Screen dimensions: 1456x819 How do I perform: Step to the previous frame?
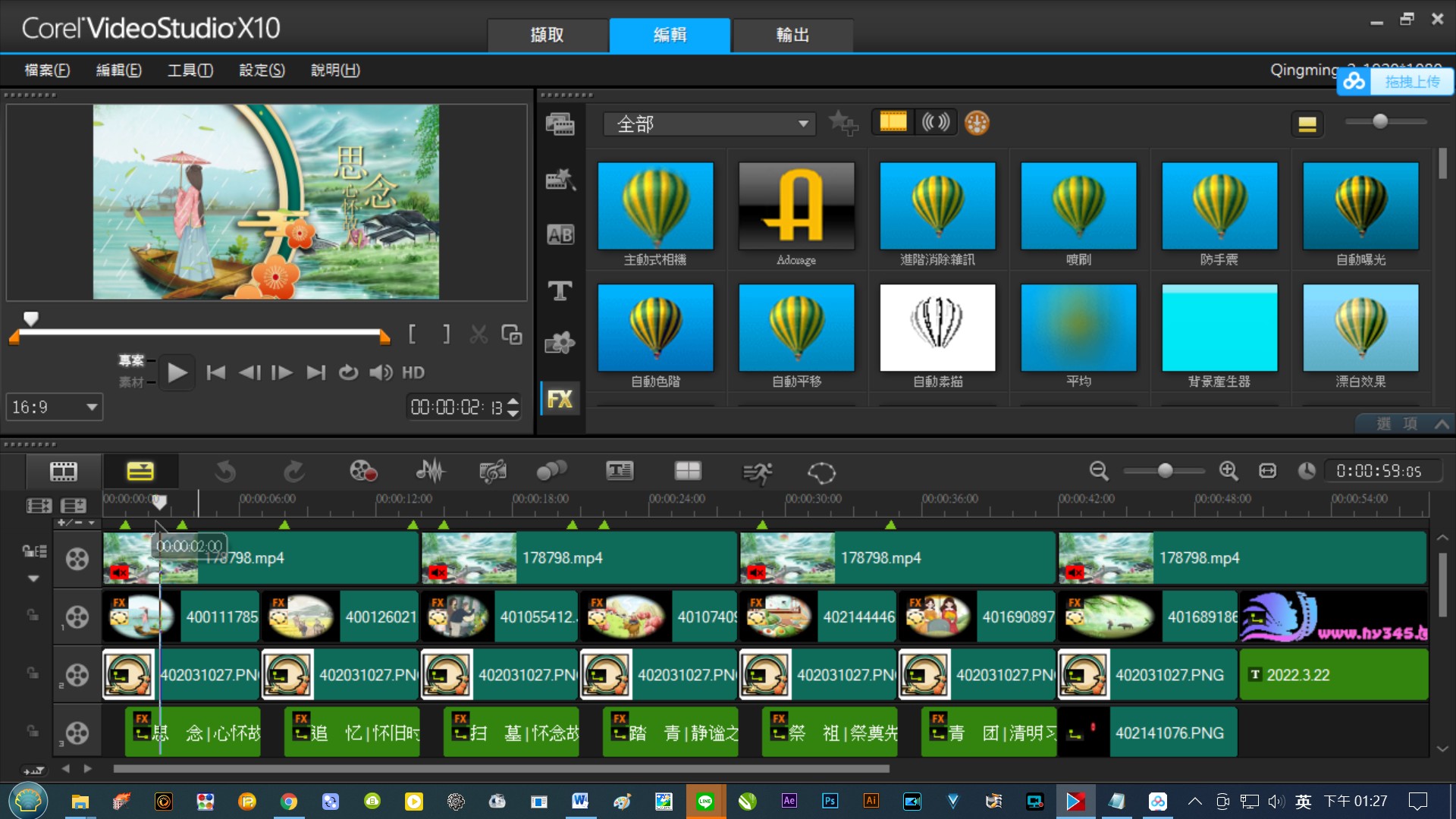(x=249, y=372)
